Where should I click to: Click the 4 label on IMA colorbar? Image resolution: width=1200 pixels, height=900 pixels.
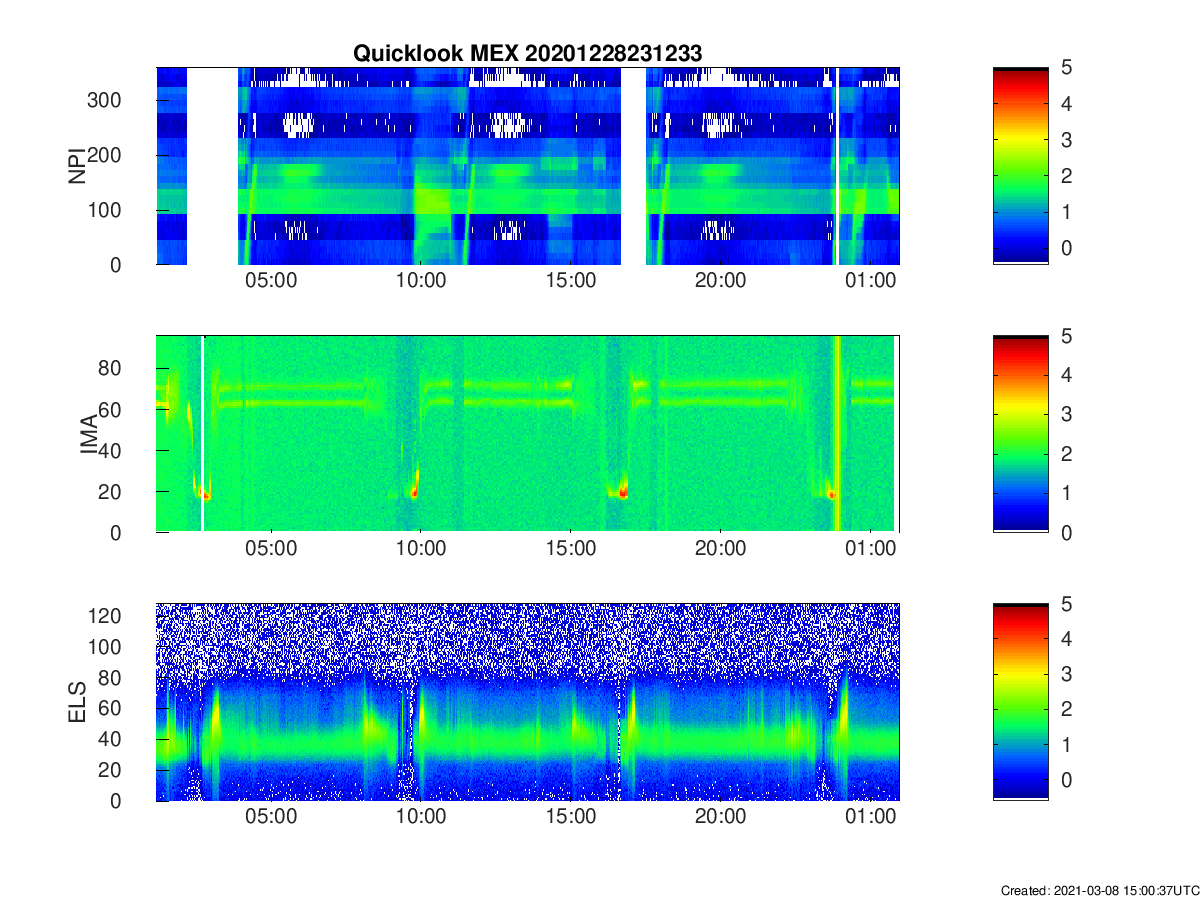(1066, 375)
